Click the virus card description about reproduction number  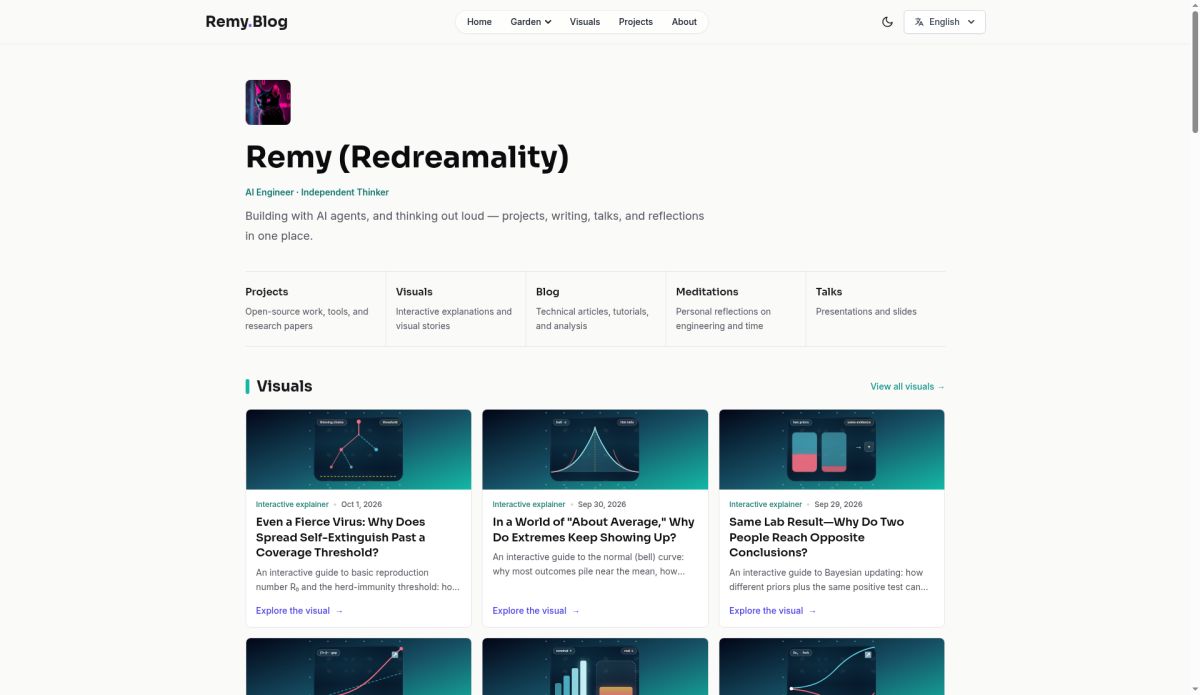(358, 580)
